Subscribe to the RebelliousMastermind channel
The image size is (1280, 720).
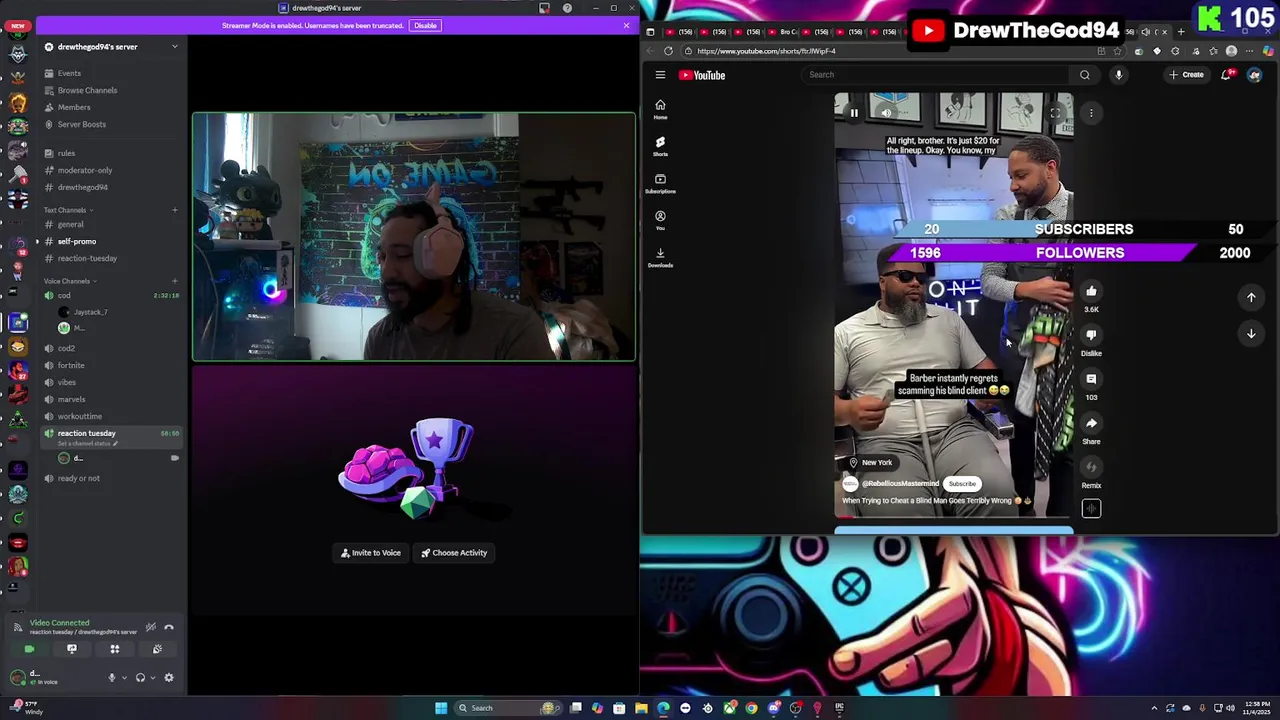tap(962, 484)
